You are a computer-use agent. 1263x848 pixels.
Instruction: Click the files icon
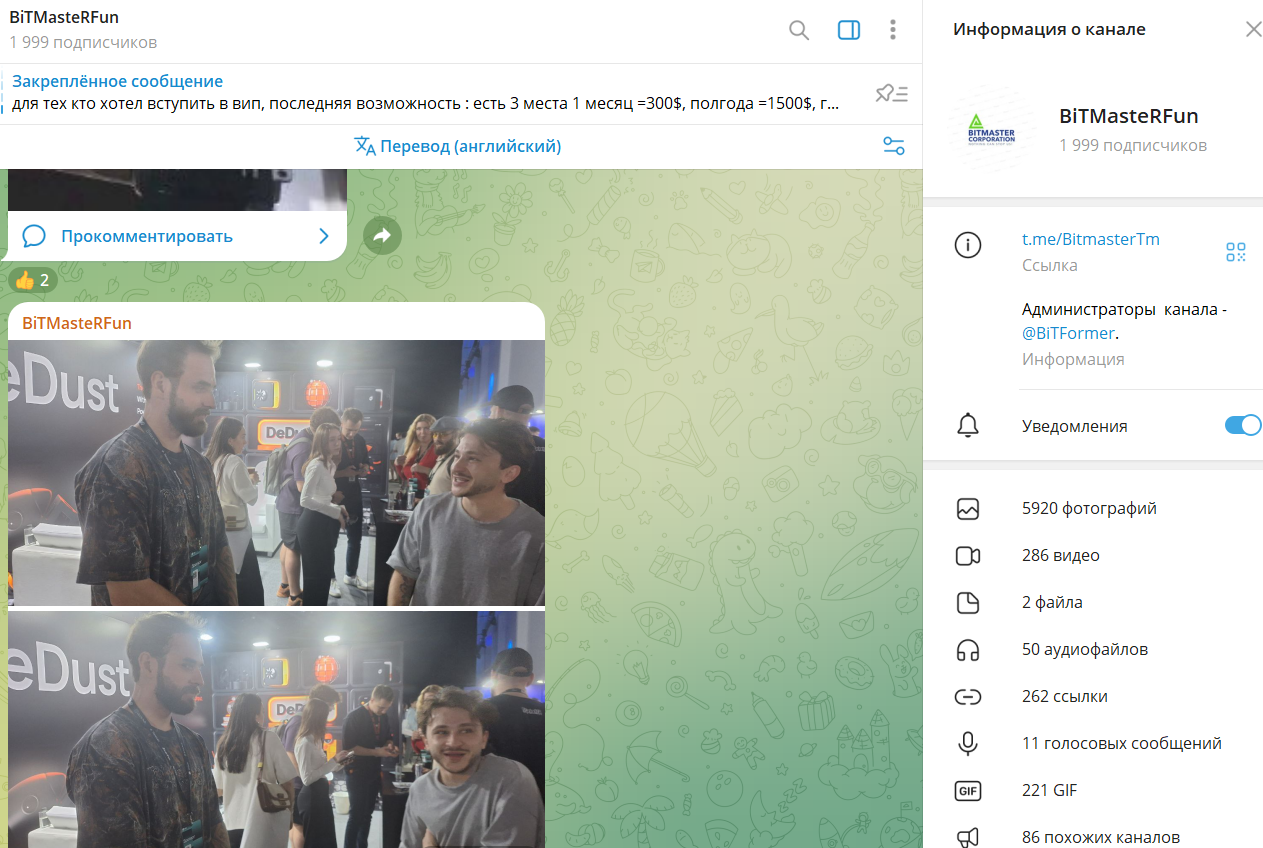[x=967, y=603]
